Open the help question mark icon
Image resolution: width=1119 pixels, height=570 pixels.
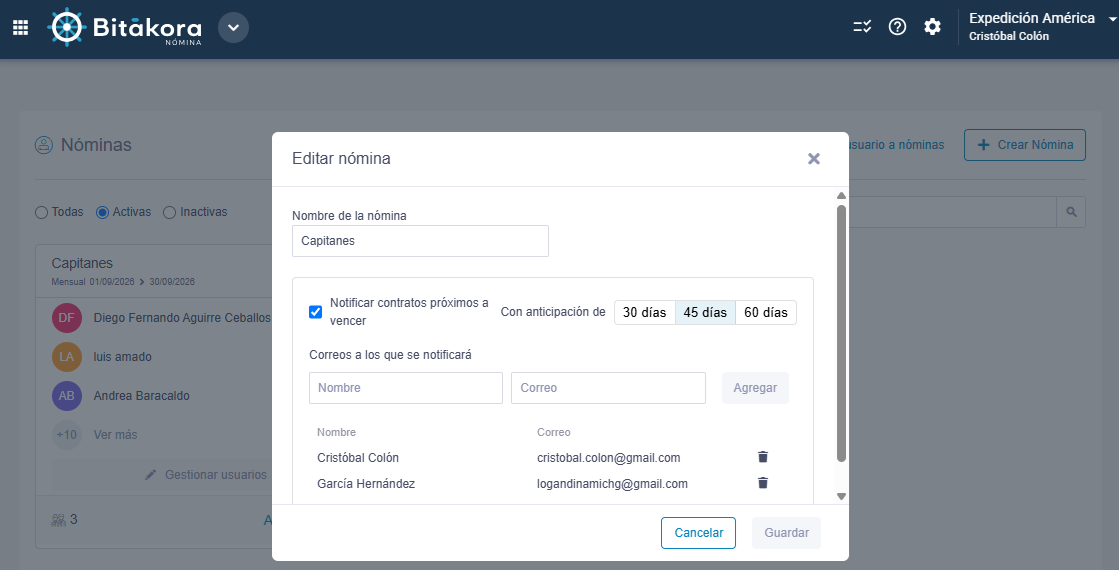click(897, 27)
